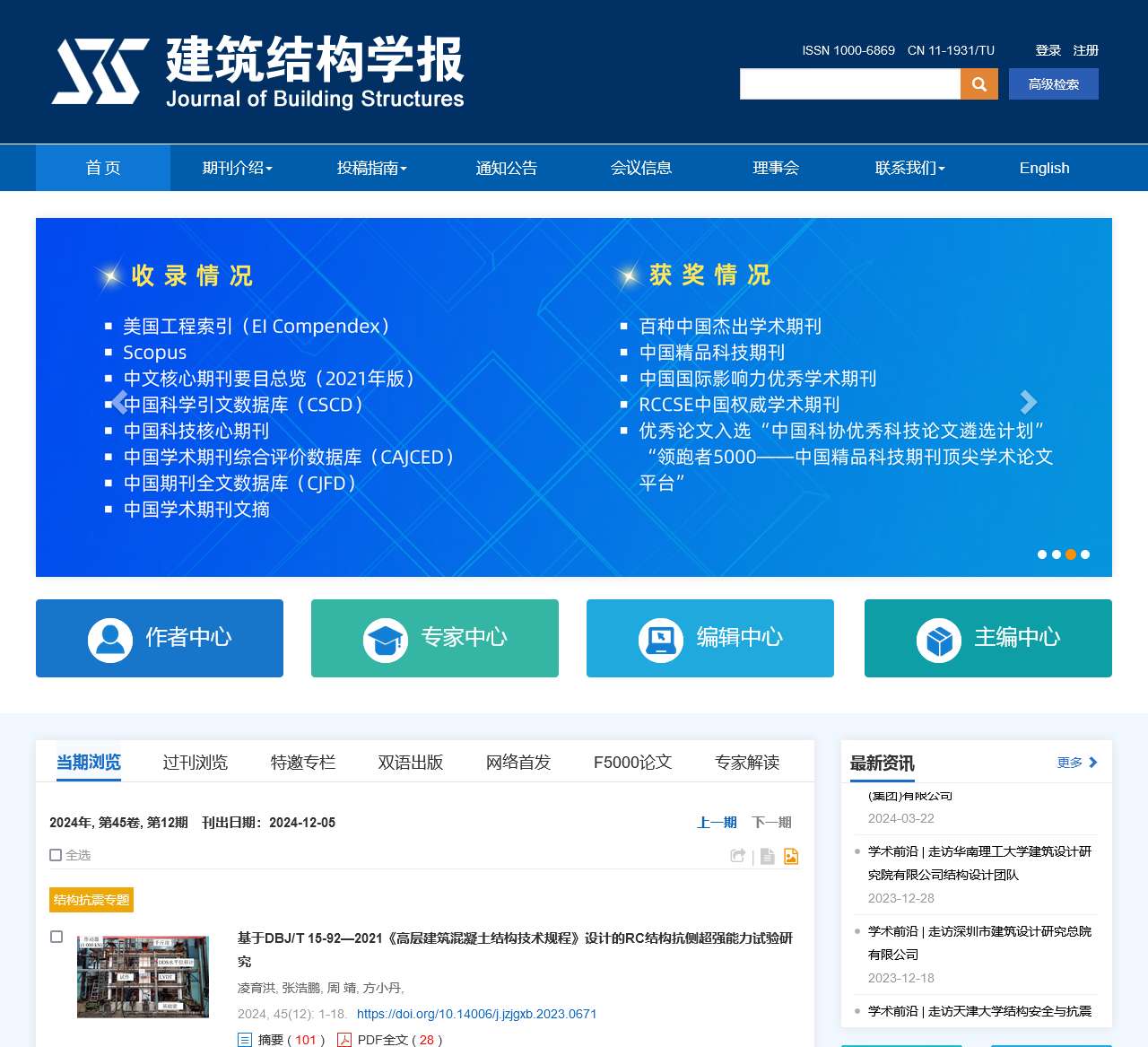The height and width of the screenshot is (1047, 1148).
Task: Switch to the 专家解读 tab
Action: pyautogui.click(x=747, y=763)
